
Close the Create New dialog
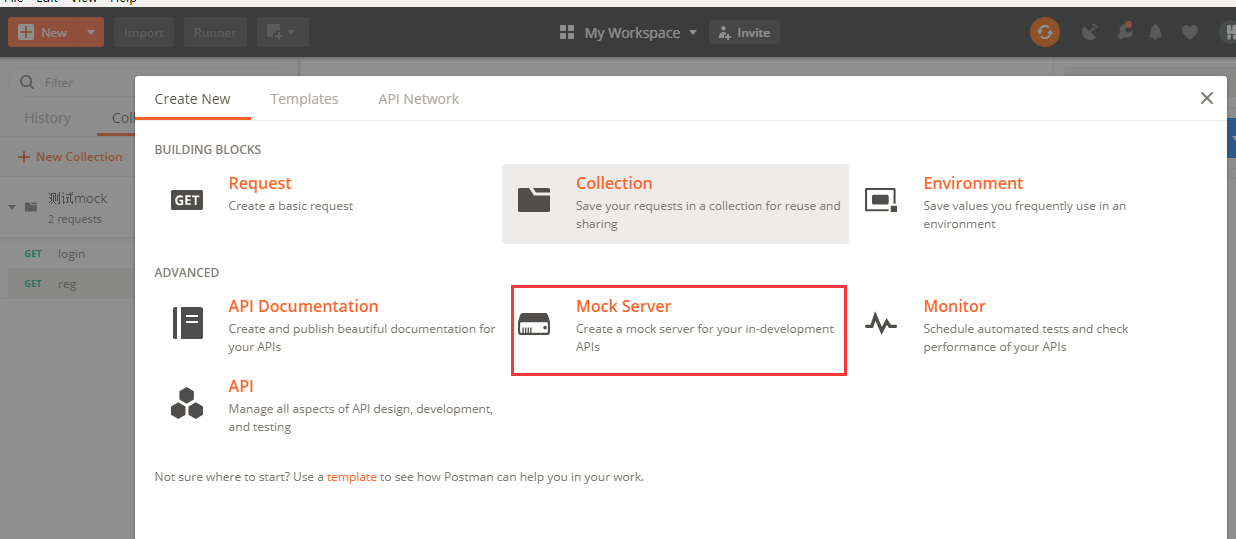pyautogui.click(x=1207, y=98)
